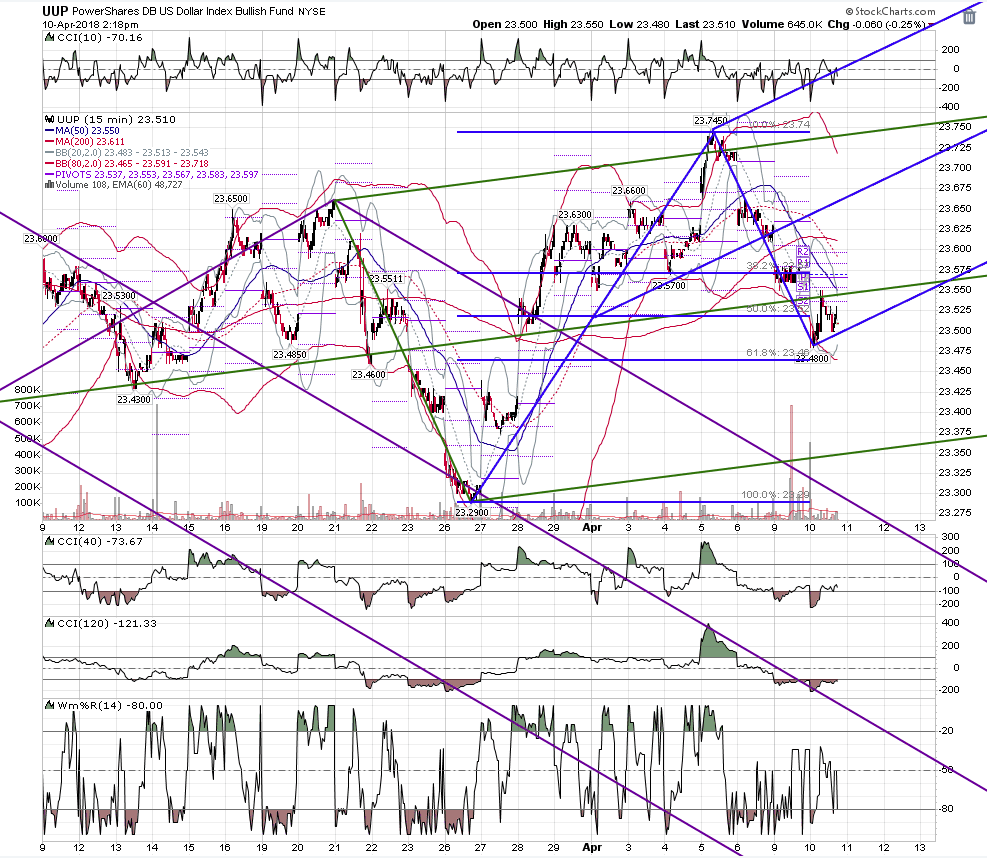Click the 'Open 23.500' quote value

[x=505, y=25]
